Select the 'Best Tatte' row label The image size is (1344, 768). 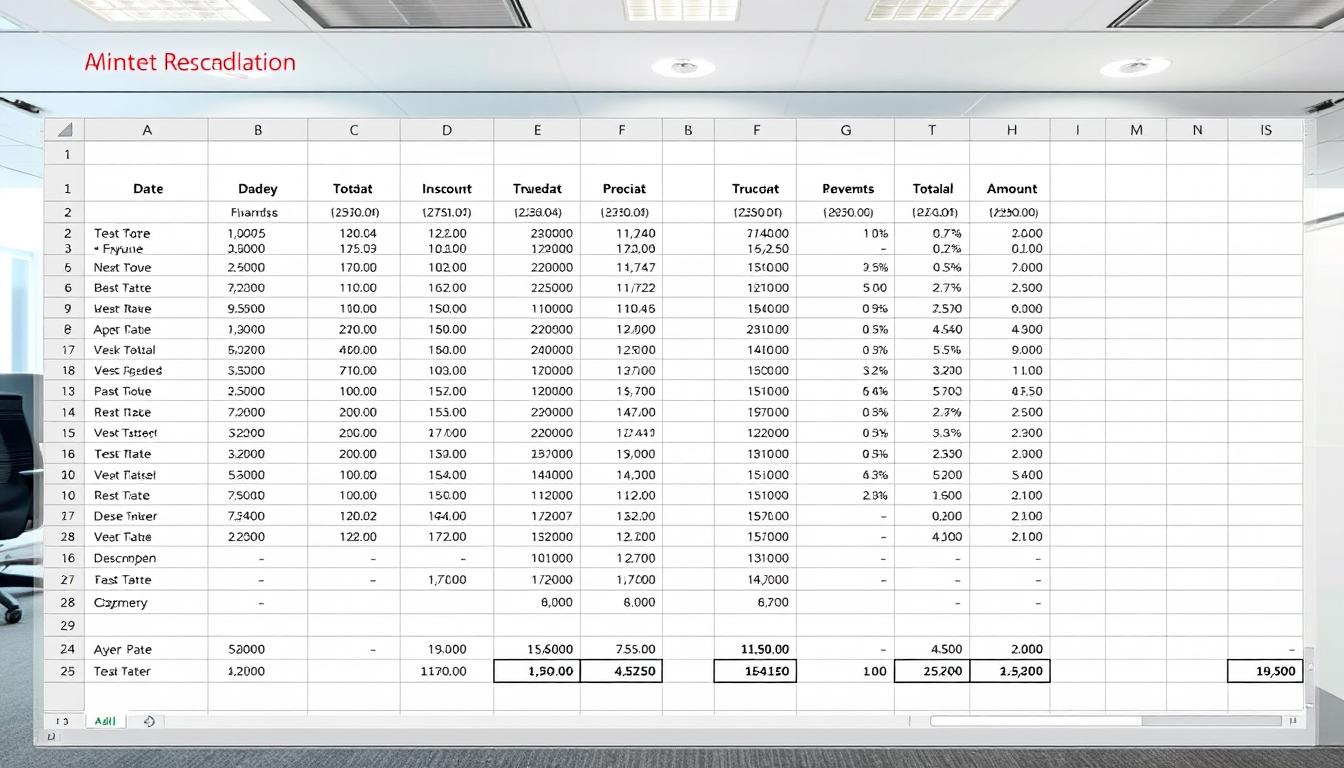point(122,287)
